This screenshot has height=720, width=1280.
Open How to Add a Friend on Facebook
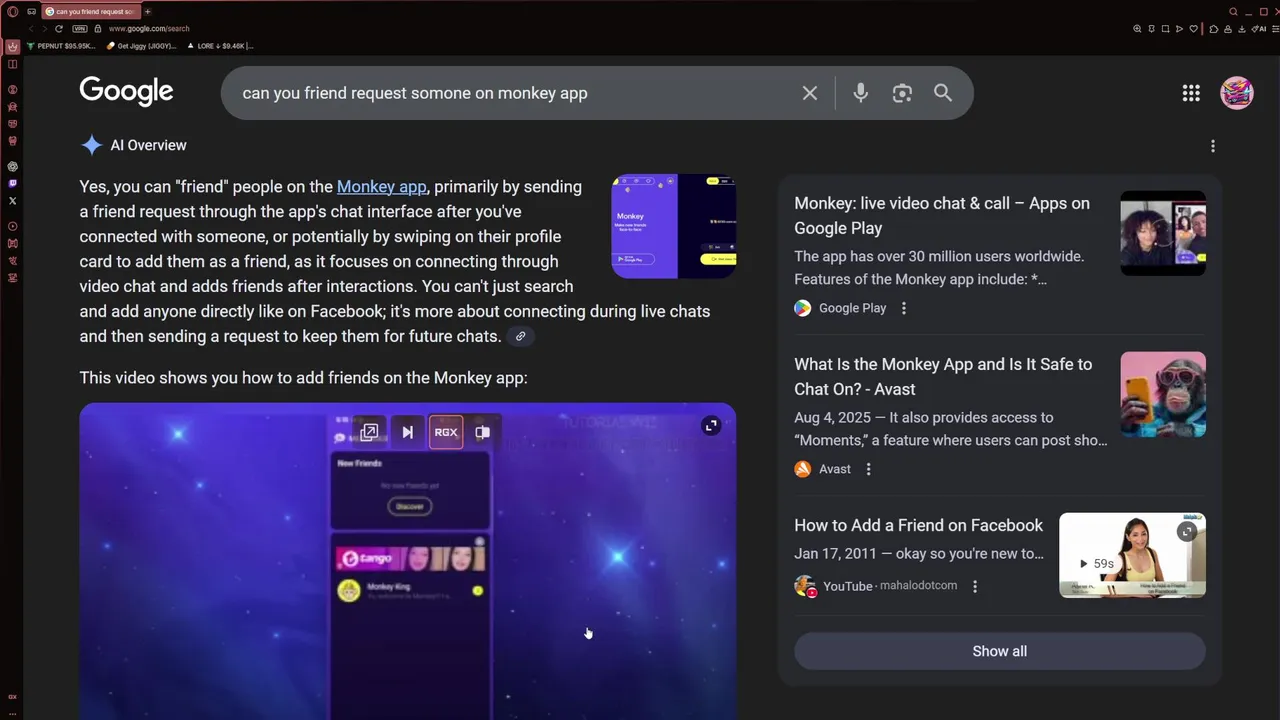pyautogui.click(x=918, y=525)
